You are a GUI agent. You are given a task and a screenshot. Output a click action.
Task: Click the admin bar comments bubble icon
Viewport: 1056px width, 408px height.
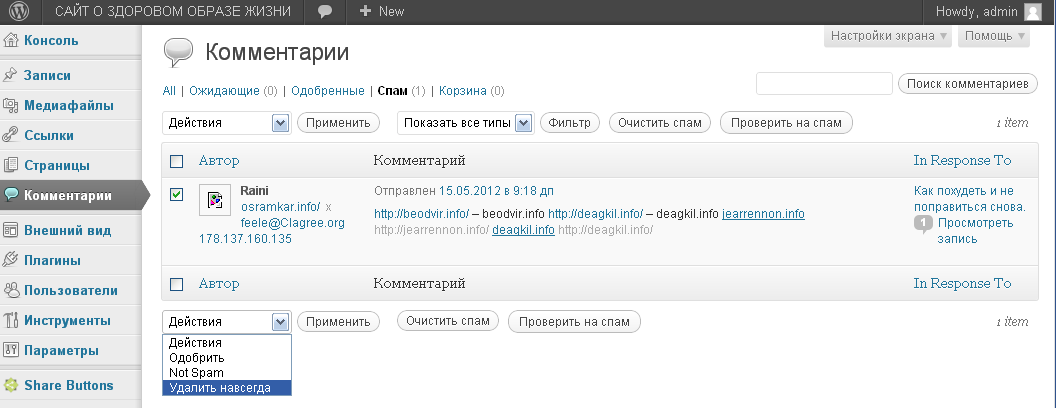point(325,11)
